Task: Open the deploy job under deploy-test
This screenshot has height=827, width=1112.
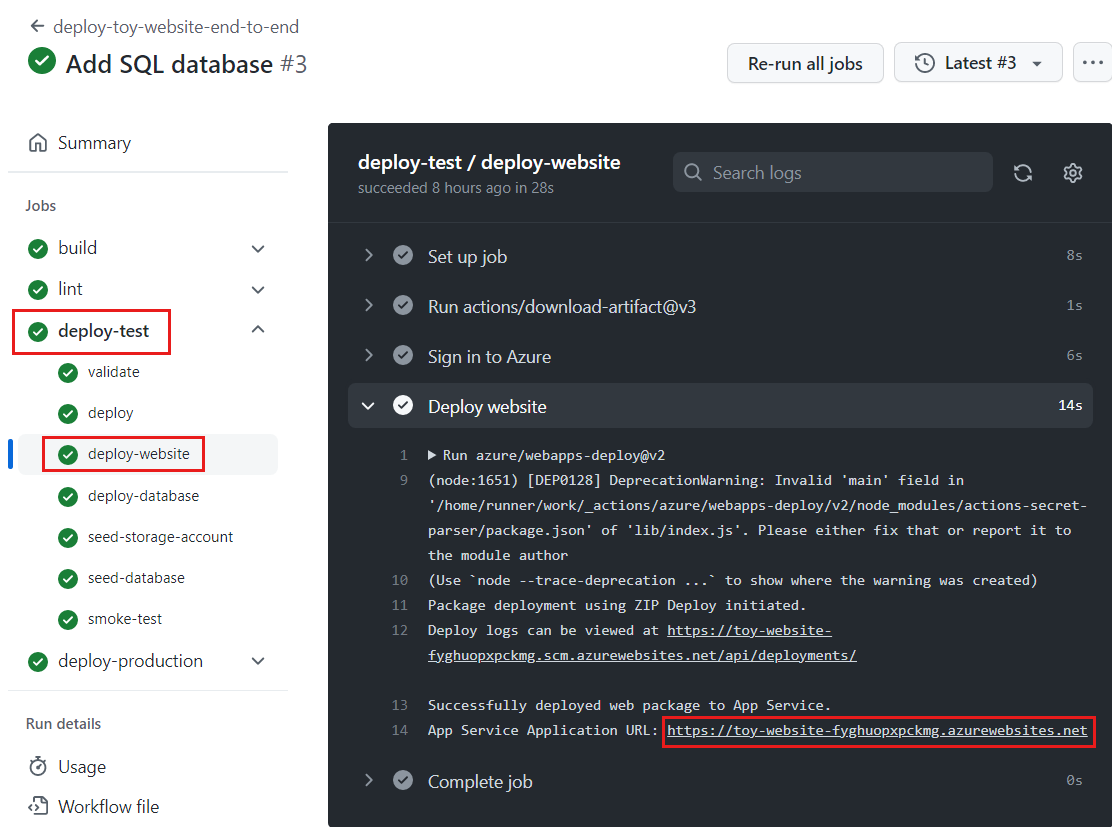Action: tap(110, 414)
